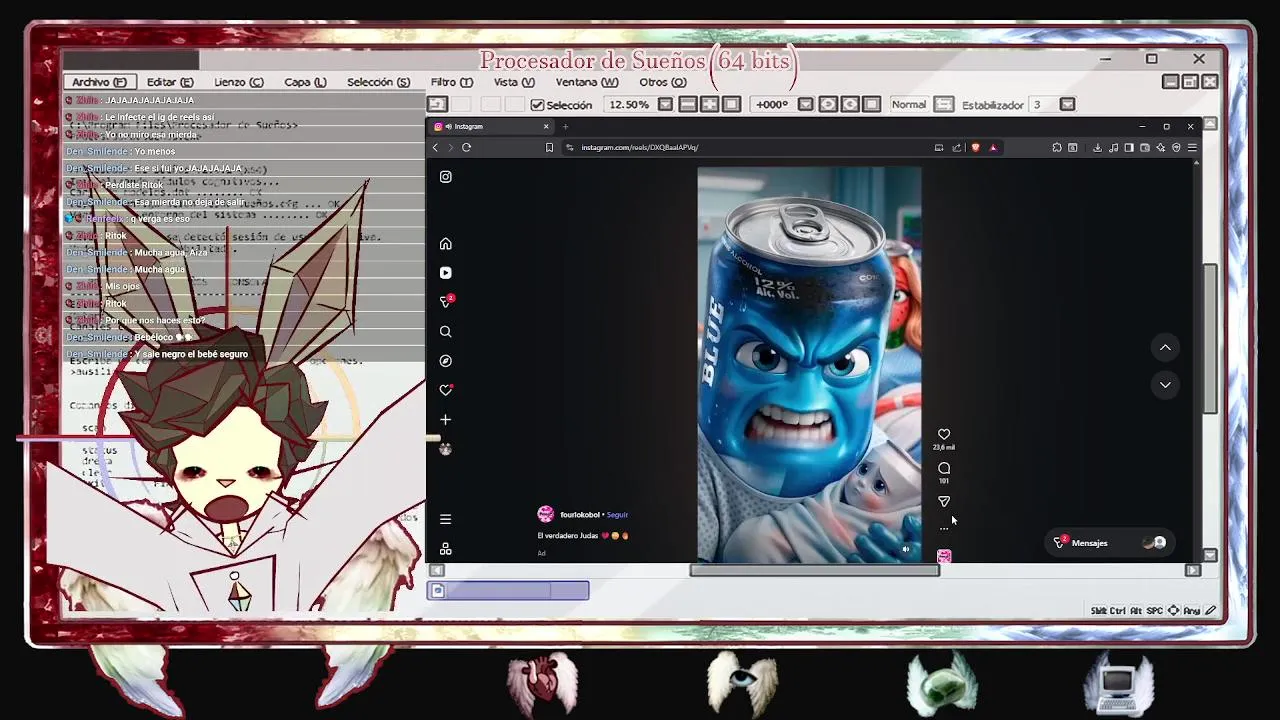Open the notifications heart in Instagram sidebar

click(446, 390)
